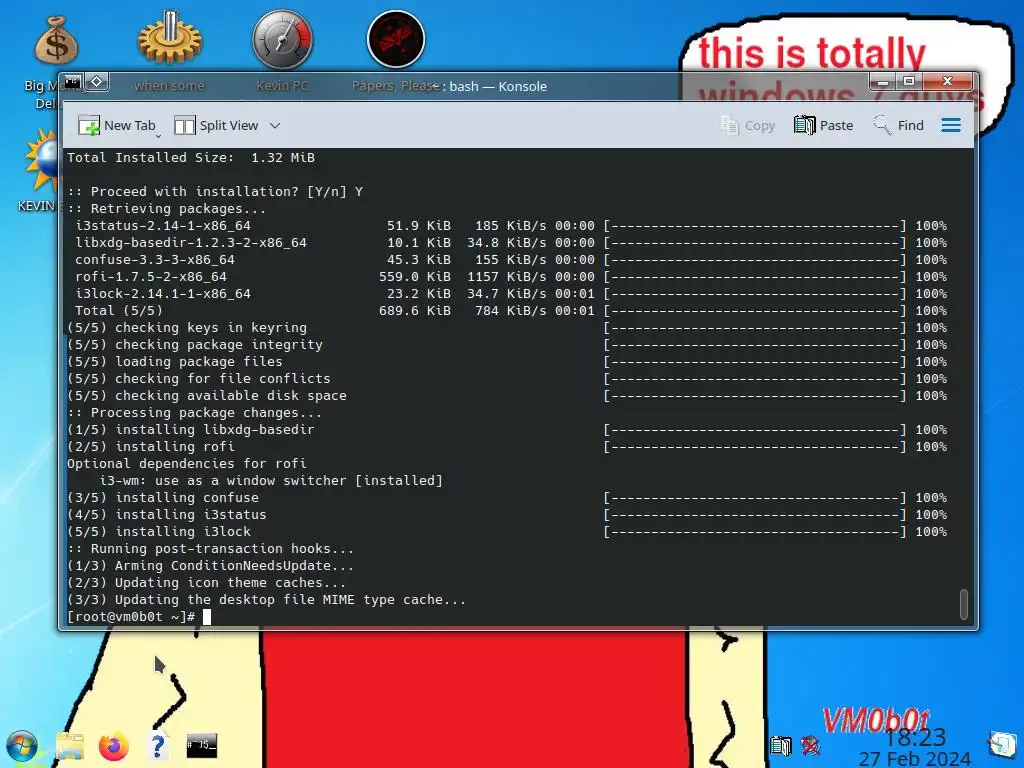Click '(1/3) Arming ConditionNeedsUpdate...' line
The image size is (1024, 768).
(210, 565)
